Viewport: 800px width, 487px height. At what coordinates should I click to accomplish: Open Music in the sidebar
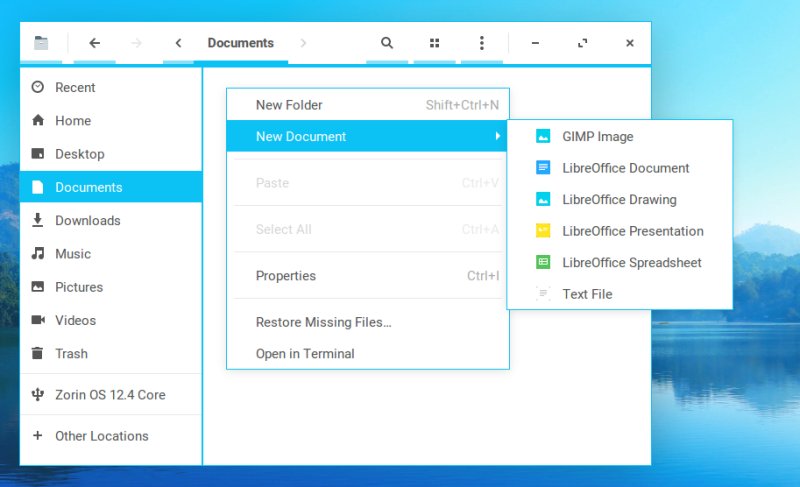(111, 253)
